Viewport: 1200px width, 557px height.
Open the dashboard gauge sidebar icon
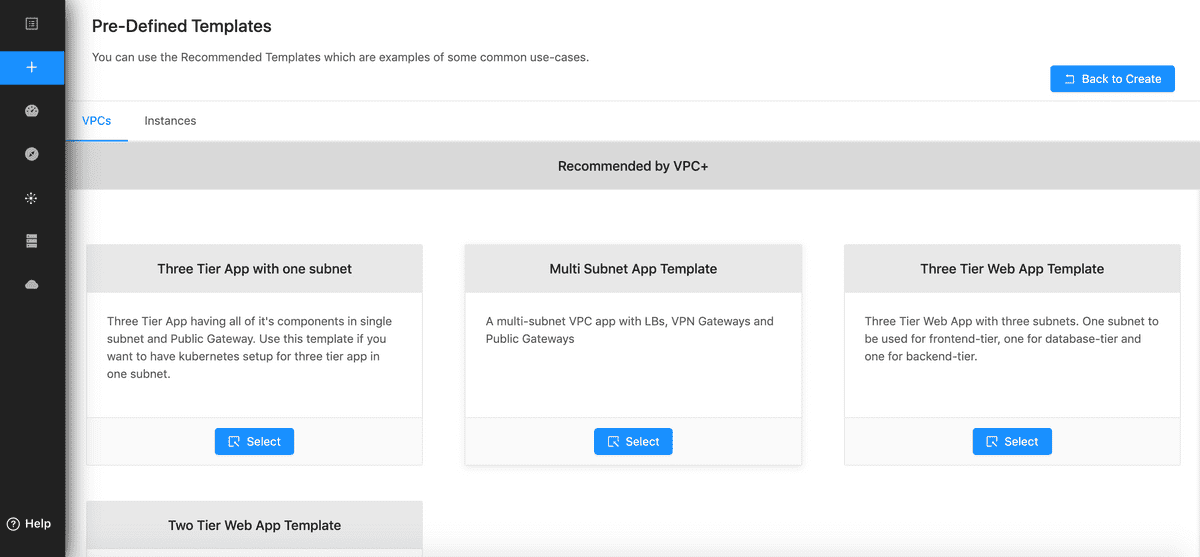coord(32,111)
